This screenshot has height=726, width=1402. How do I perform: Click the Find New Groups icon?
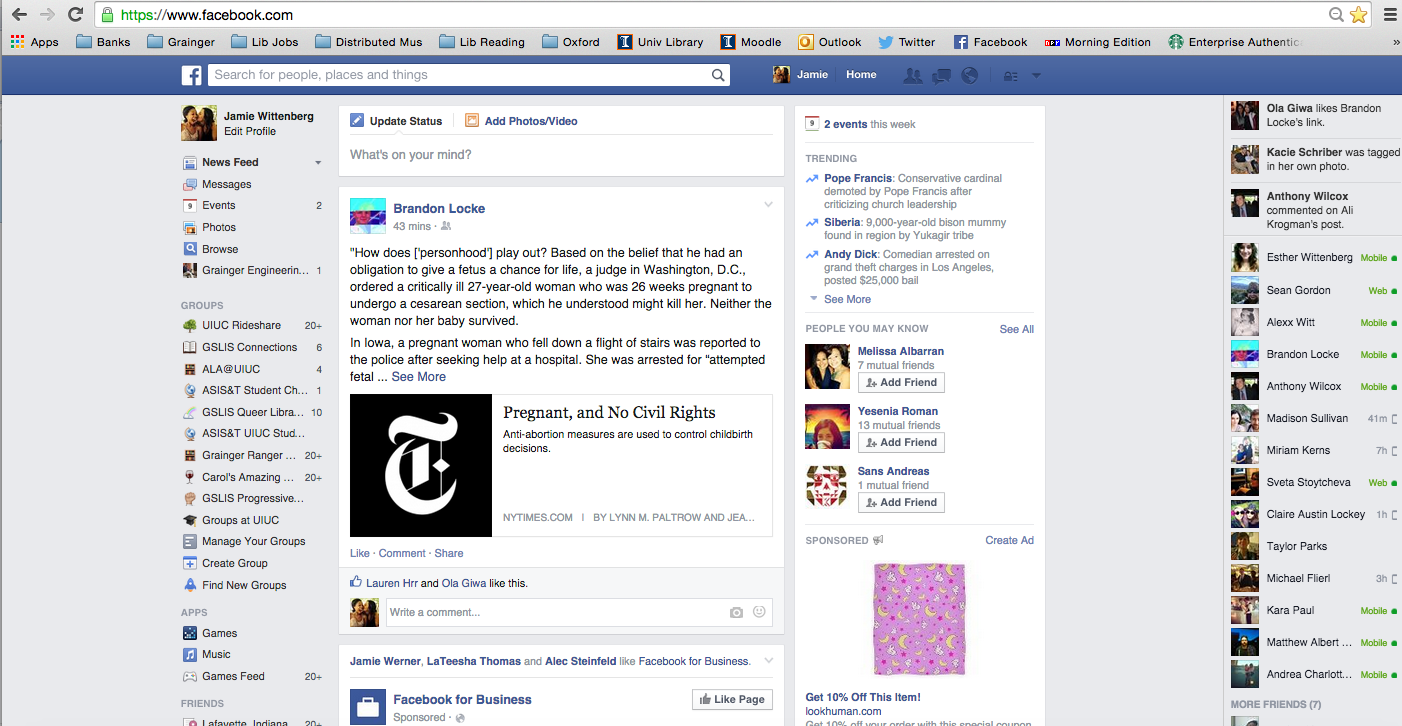pyautogui.click(x=190, y=585)
